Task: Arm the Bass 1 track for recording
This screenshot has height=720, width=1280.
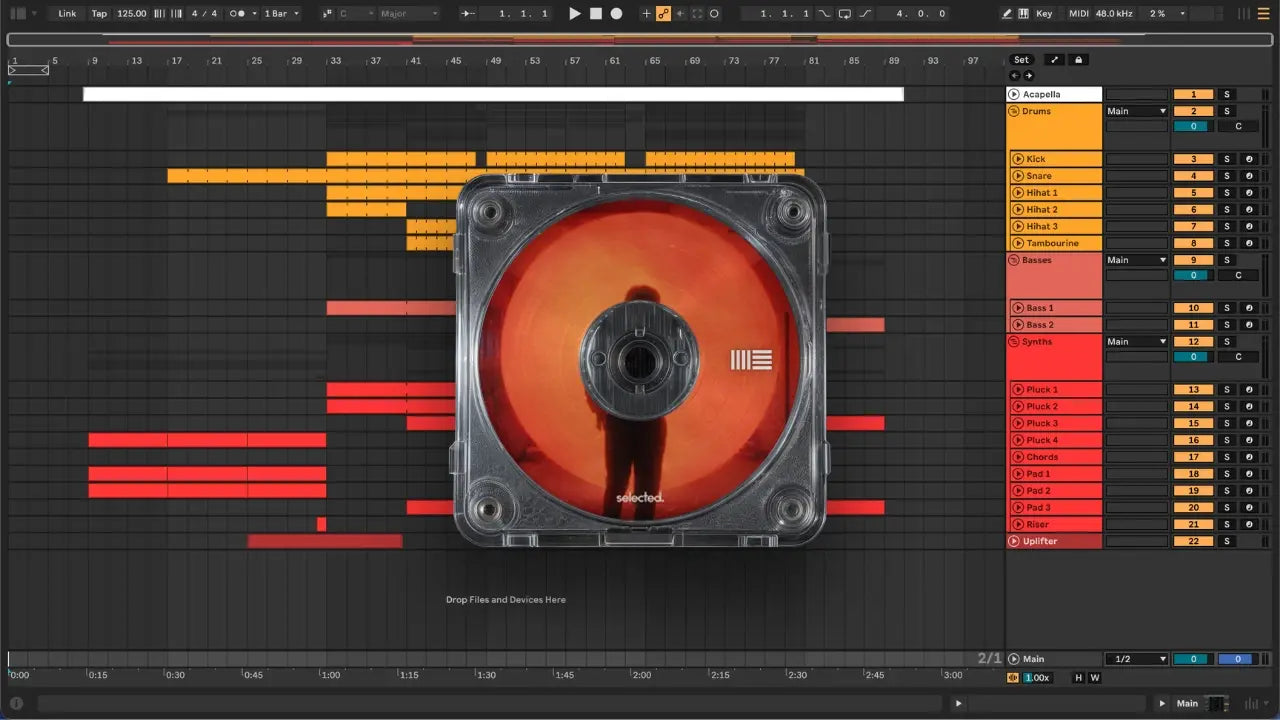Action: [1248, 308]
